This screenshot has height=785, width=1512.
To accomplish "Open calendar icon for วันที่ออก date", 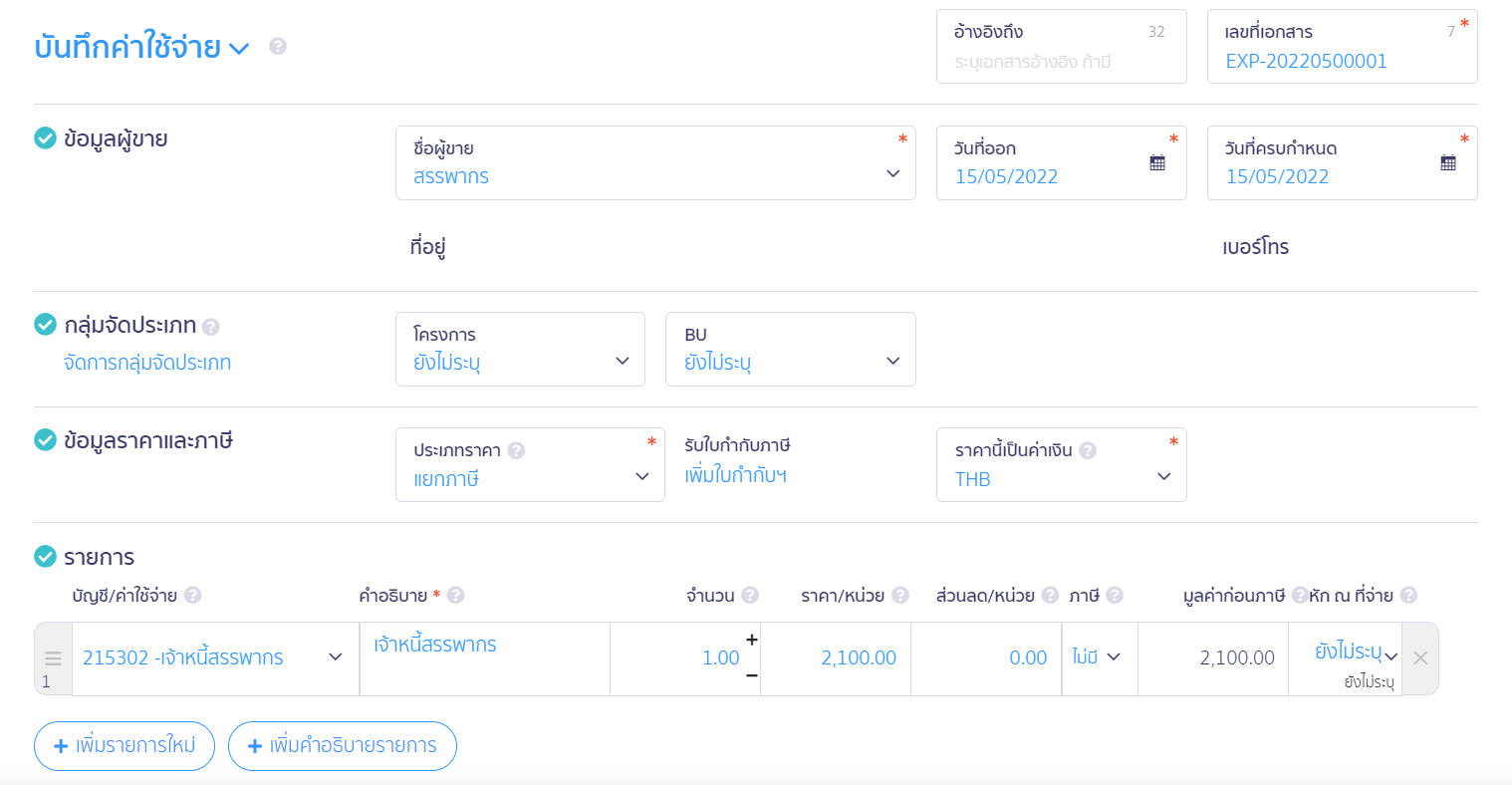I will pyautogui.click(x=1157, y=162).
